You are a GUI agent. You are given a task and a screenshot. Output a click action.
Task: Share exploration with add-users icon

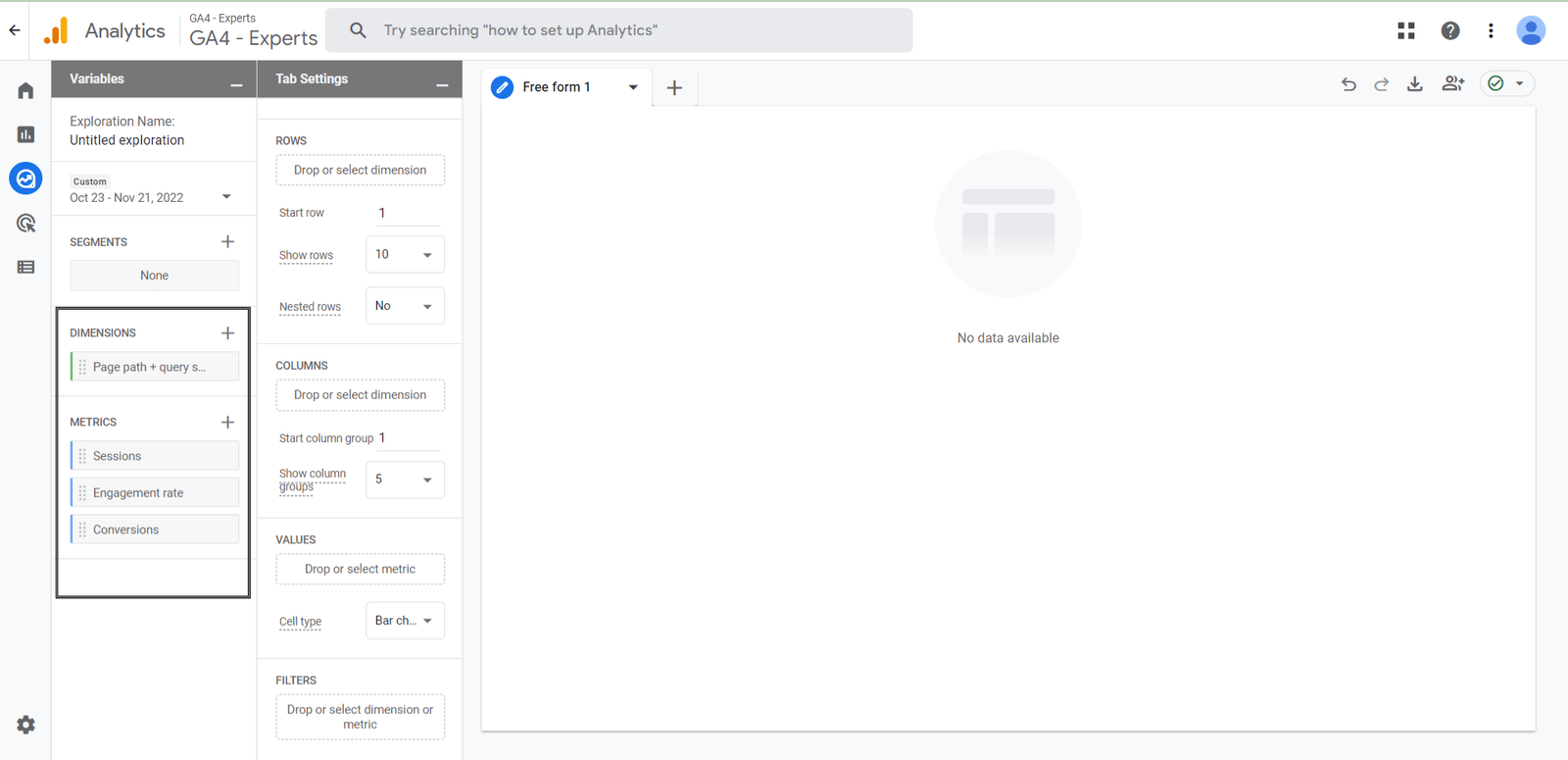[x=1452, y=84]
